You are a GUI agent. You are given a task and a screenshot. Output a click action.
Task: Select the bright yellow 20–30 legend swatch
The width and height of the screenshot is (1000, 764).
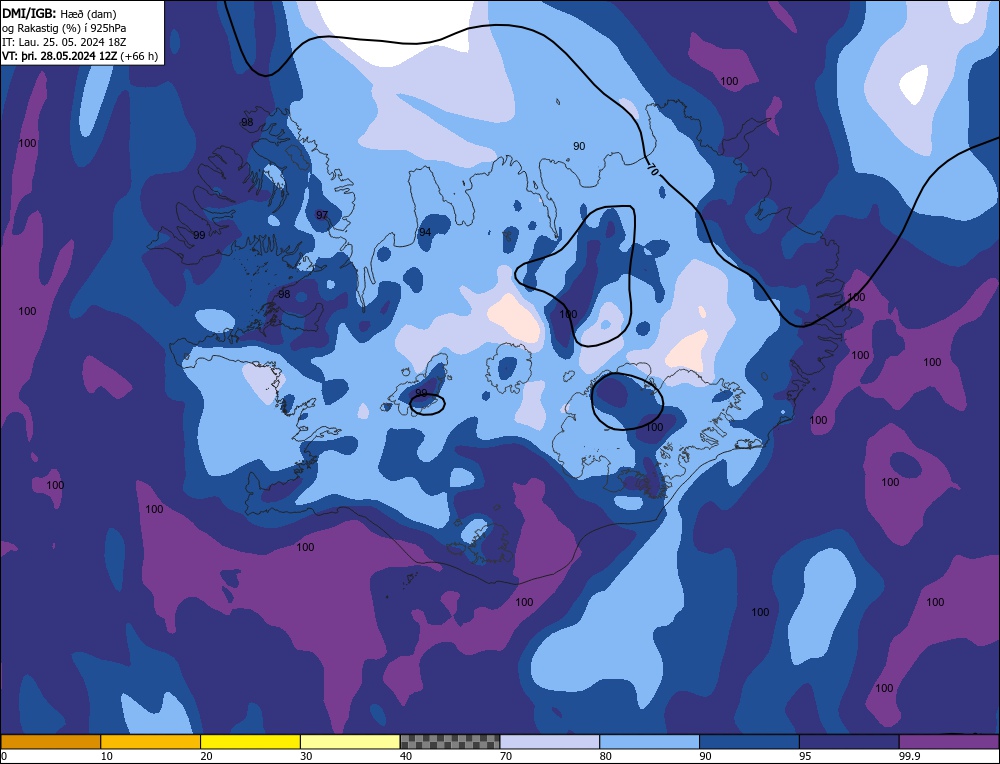[251, 741]
